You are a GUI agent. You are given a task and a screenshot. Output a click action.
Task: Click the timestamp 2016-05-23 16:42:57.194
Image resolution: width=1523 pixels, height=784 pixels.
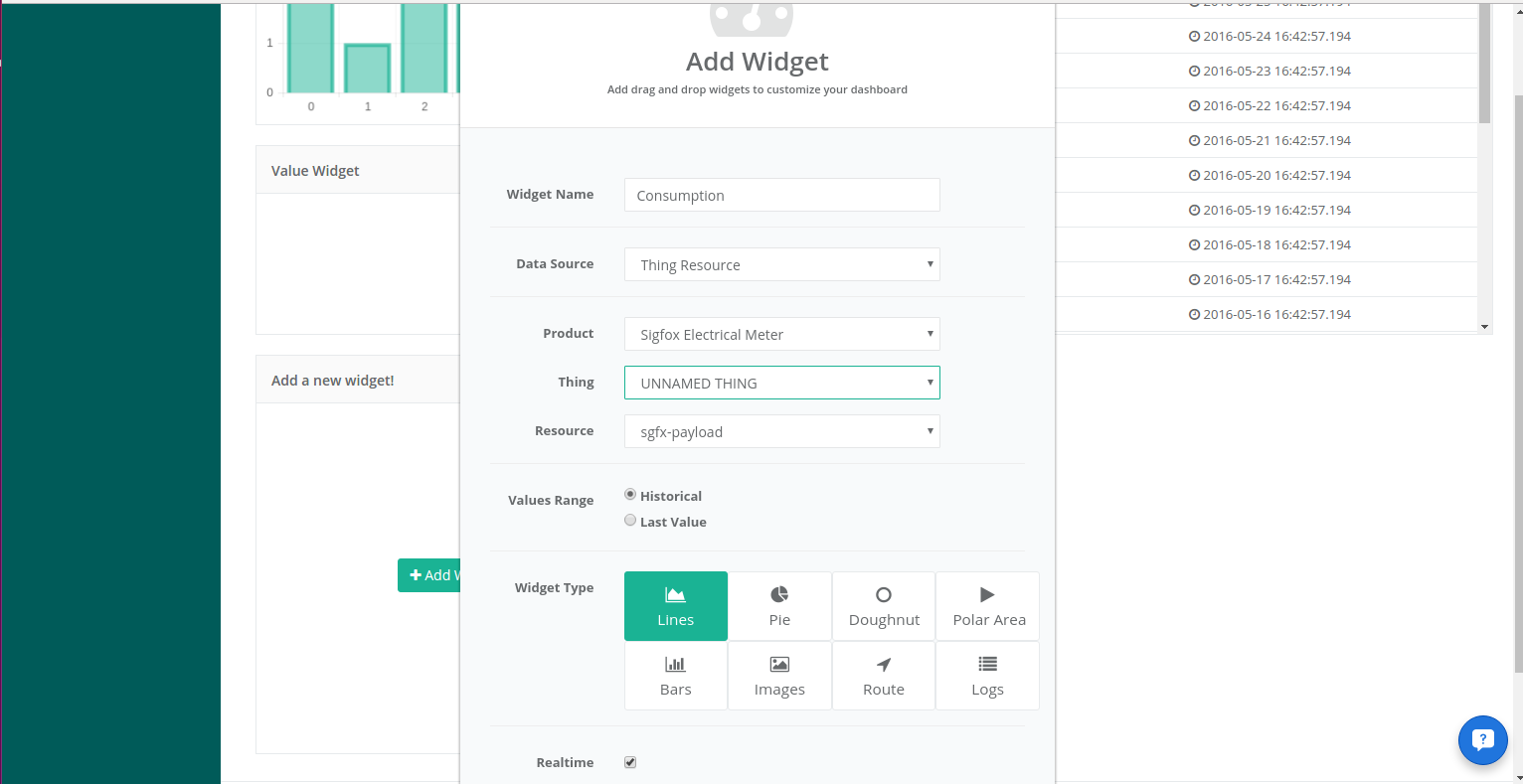click(x=1276, y=71)
